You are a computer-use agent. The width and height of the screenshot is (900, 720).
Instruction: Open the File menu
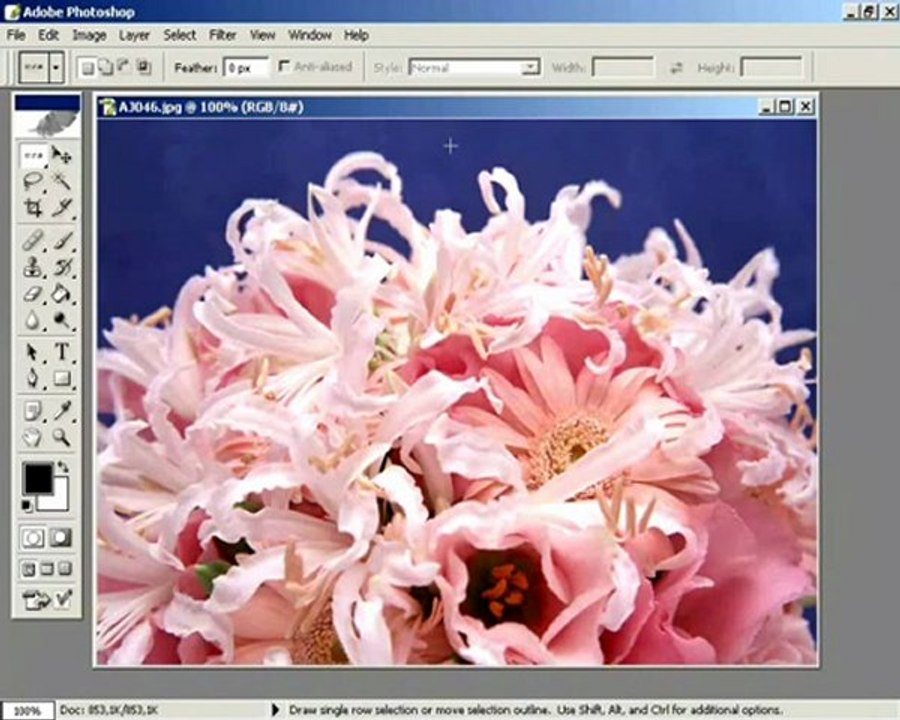pos(16,35)
